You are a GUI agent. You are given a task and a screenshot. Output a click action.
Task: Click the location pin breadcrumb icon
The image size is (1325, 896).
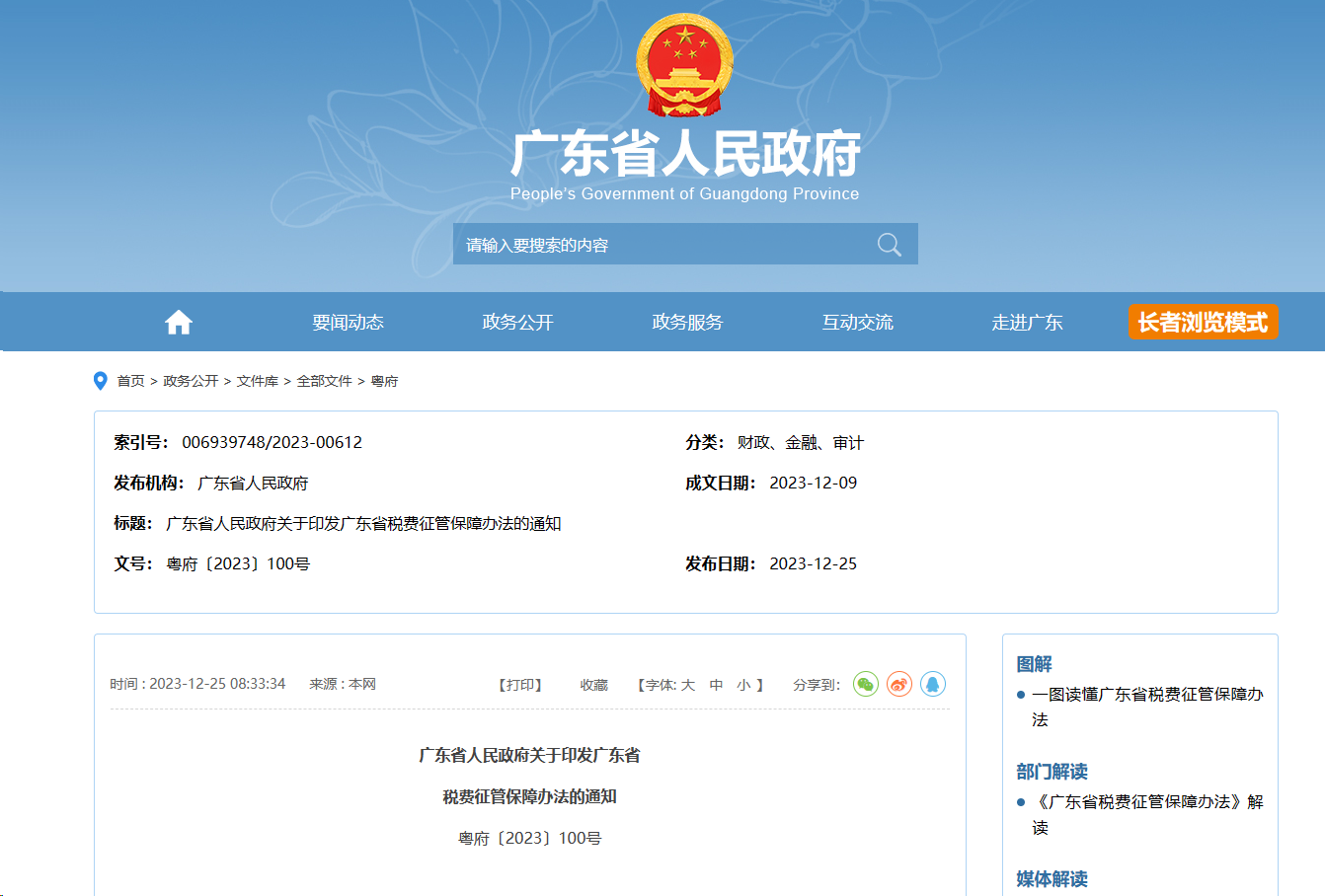click(x=100, y=381)
